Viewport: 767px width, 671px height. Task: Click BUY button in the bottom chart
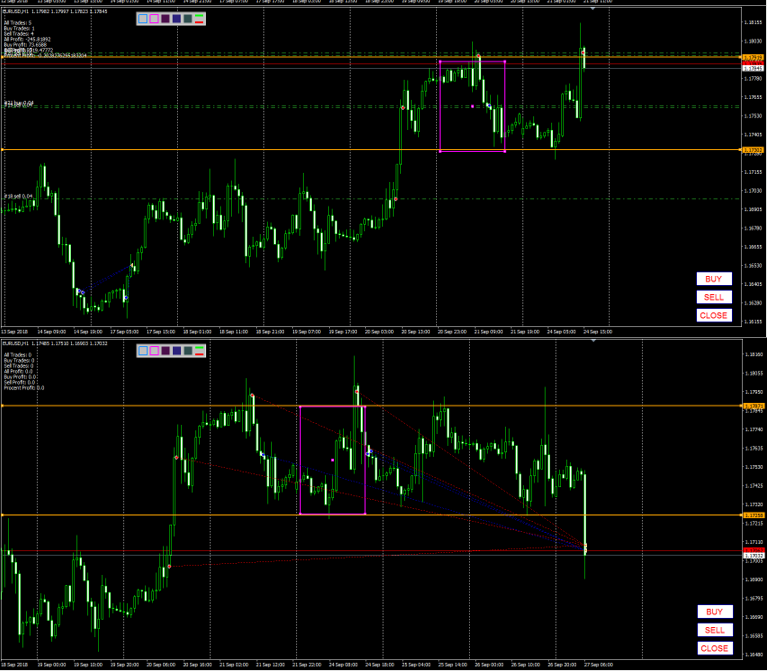tap(715, 612)
